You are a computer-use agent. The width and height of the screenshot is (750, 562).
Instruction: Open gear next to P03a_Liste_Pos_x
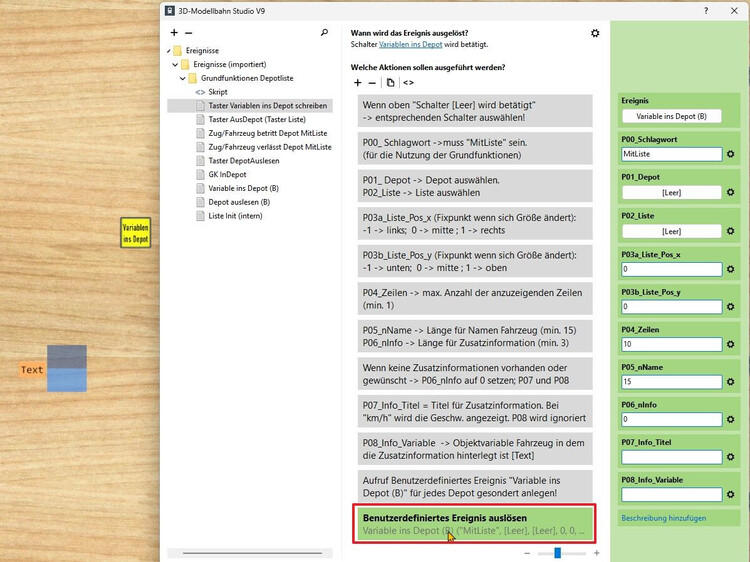coord(730,269)
